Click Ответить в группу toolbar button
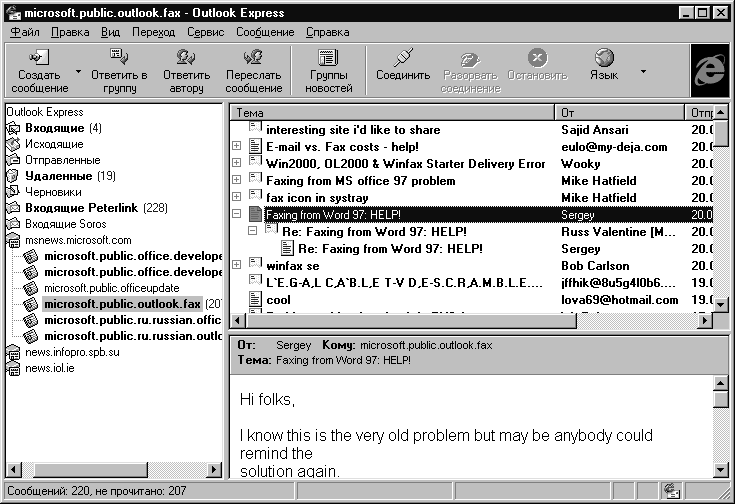Image resolution: width=735 pixels, height=504 pixels. 119,71
